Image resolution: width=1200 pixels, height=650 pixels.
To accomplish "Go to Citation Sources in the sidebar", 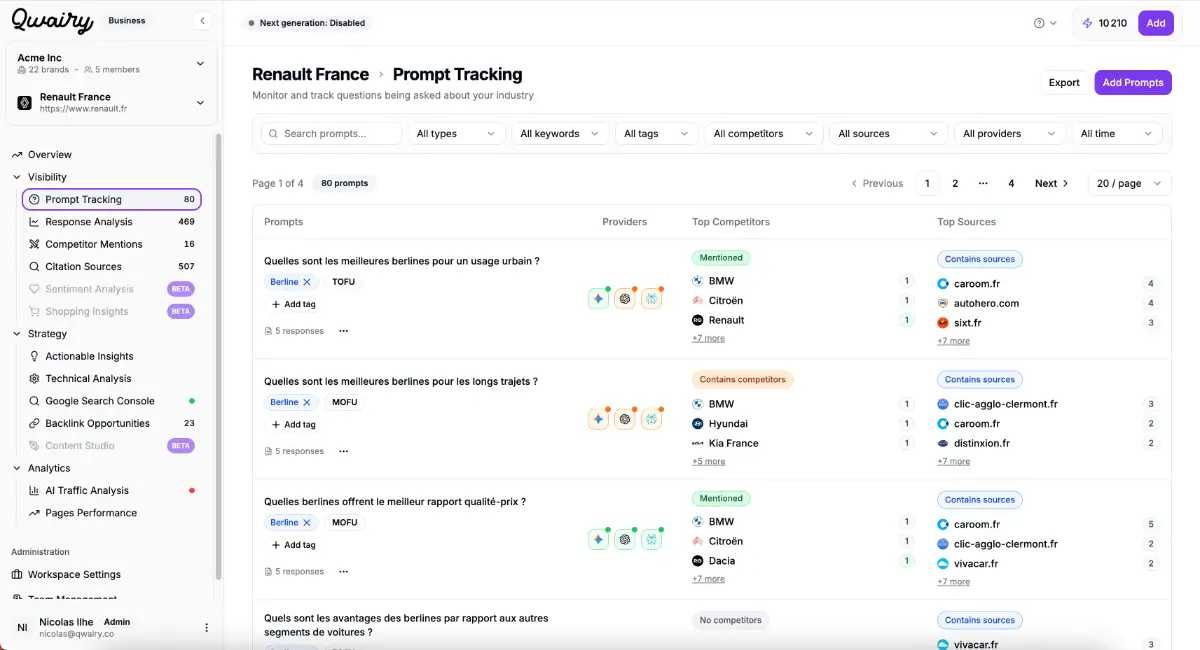I will pos(83,267).
